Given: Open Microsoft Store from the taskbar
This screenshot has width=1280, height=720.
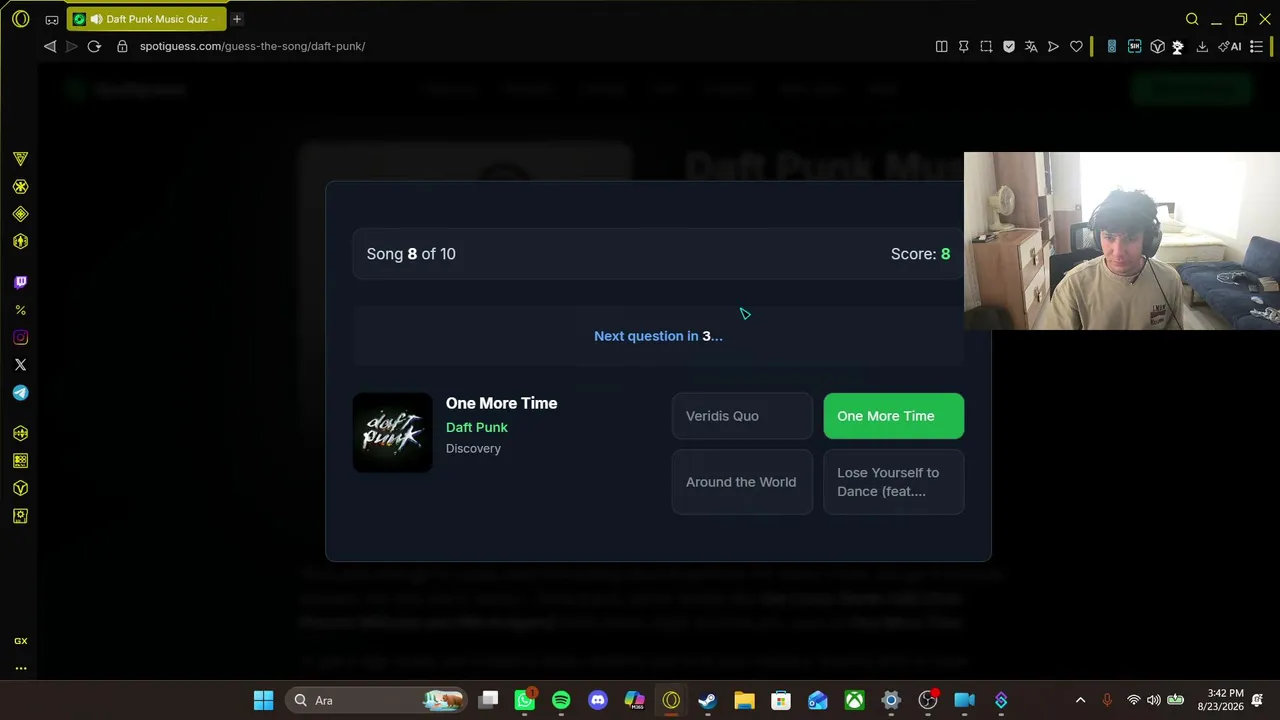Looking at the screenshot, I should tap(781, 700).
